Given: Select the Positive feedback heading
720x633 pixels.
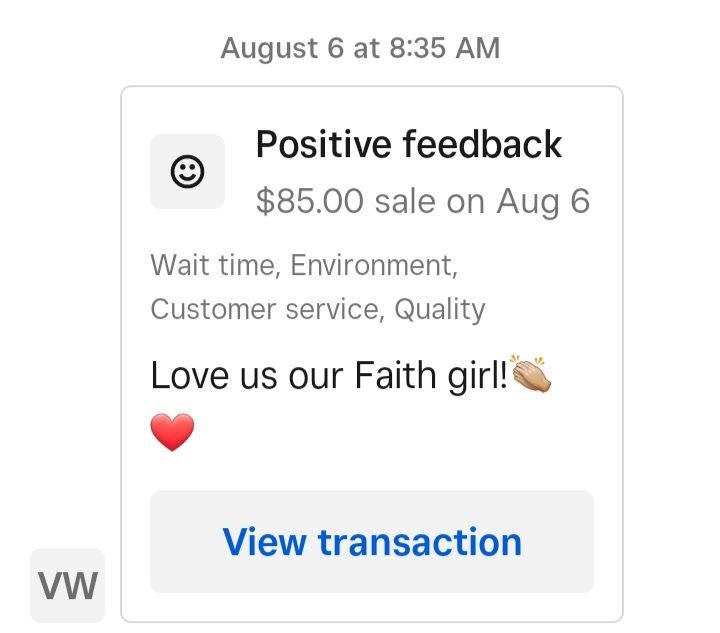Looking at the screenshot, I should [x=409, y=144].
